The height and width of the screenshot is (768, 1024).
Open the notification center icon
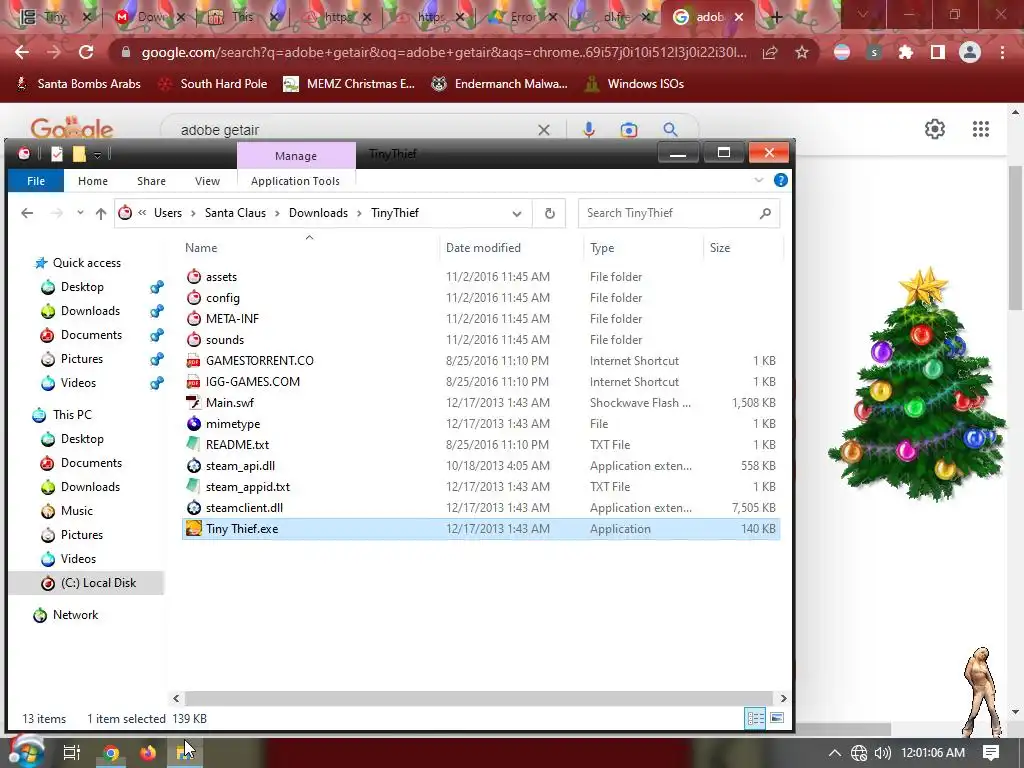tap(991, 753)
